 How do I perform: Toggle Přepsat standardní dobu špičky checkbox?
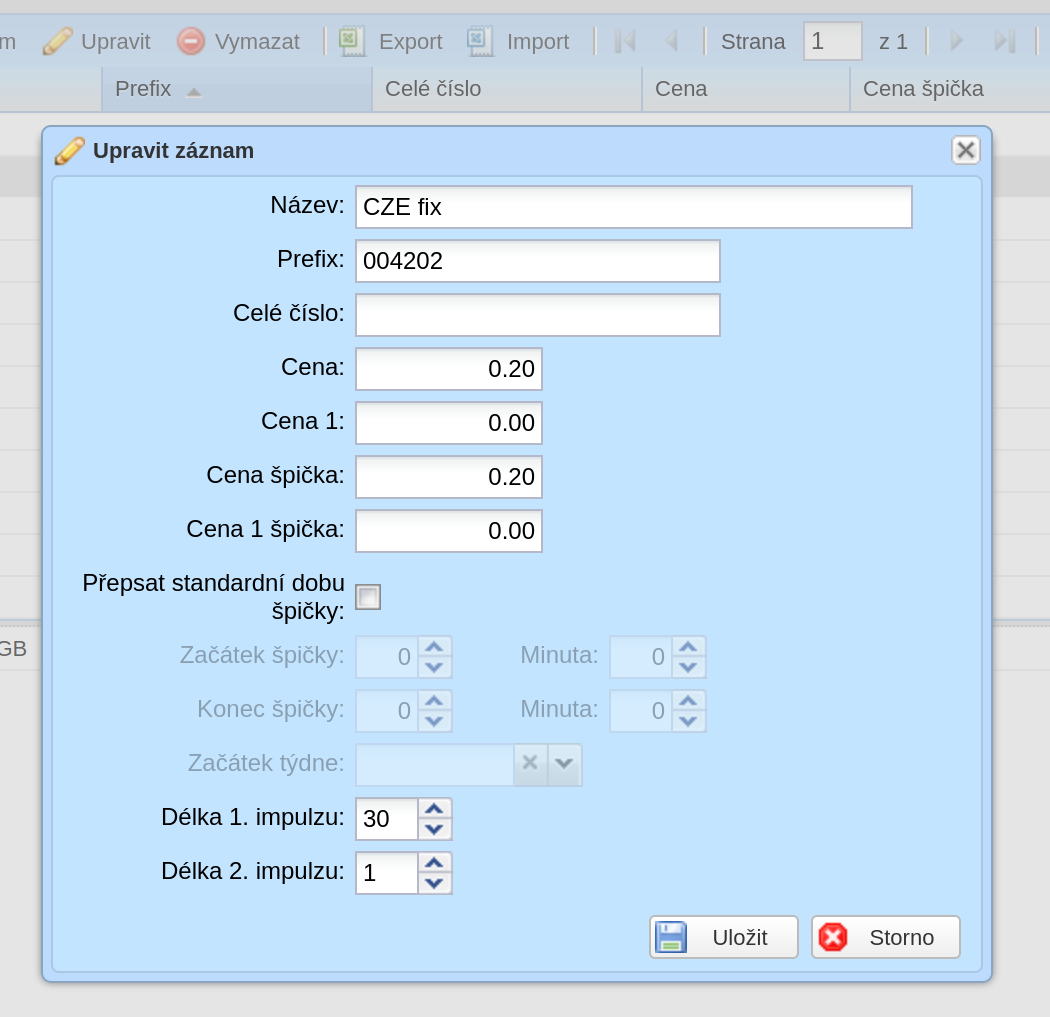tap(368, 597)
